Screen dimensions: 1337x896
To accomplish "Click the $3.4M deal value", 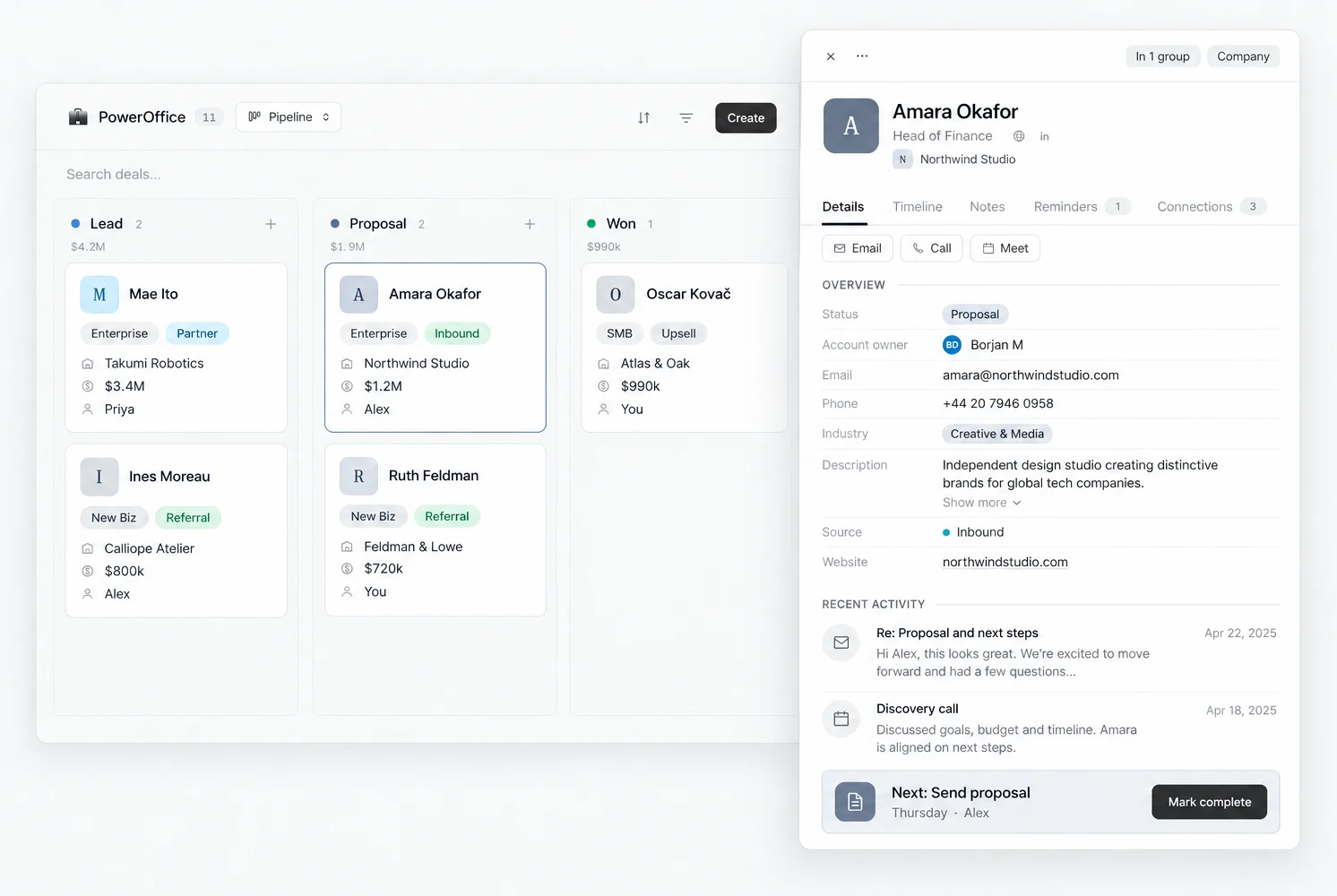I will coord(125,386).
